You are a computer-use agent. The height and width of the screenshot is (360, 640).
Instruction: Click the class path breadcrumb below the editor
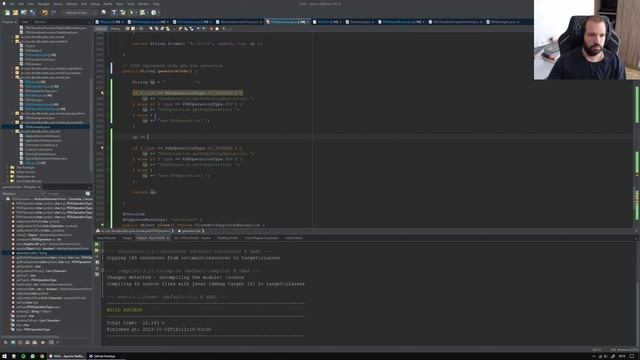[x=137, y=231]
